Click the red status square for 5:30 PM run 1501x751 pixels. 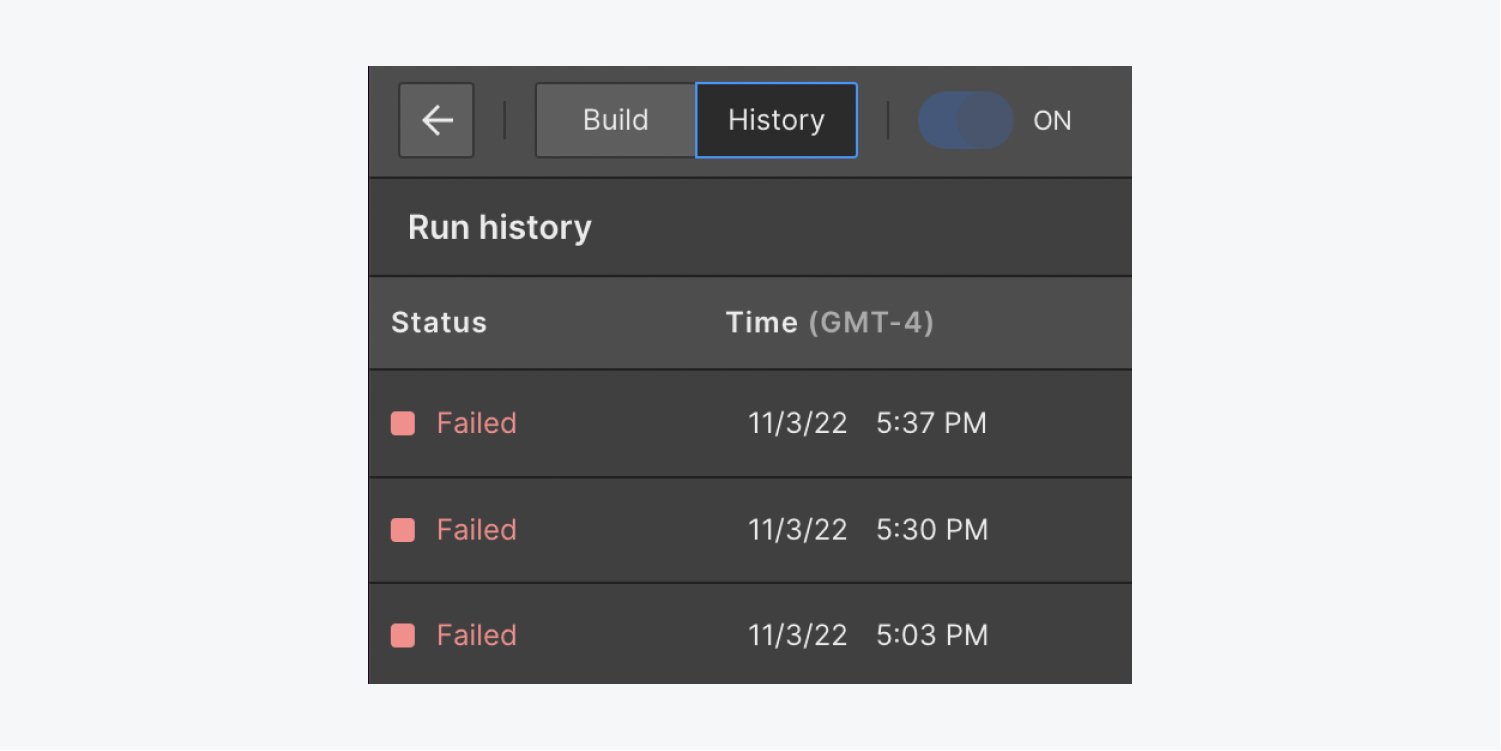coord(403,530)
